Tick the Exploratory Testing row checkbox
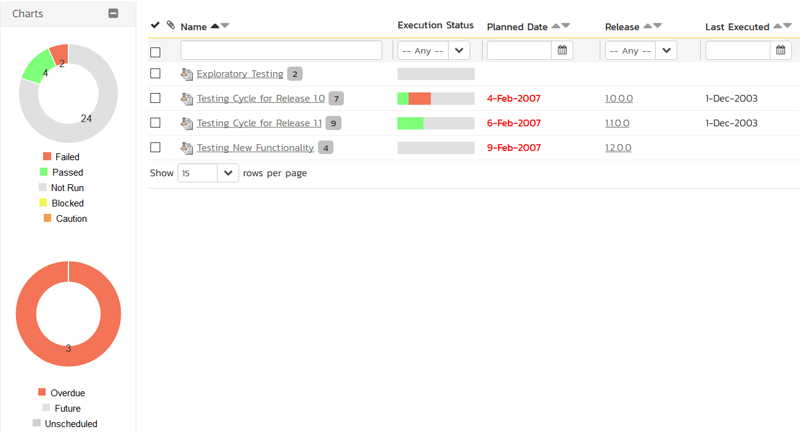This screenshot has width=800, height=432. 155,74
